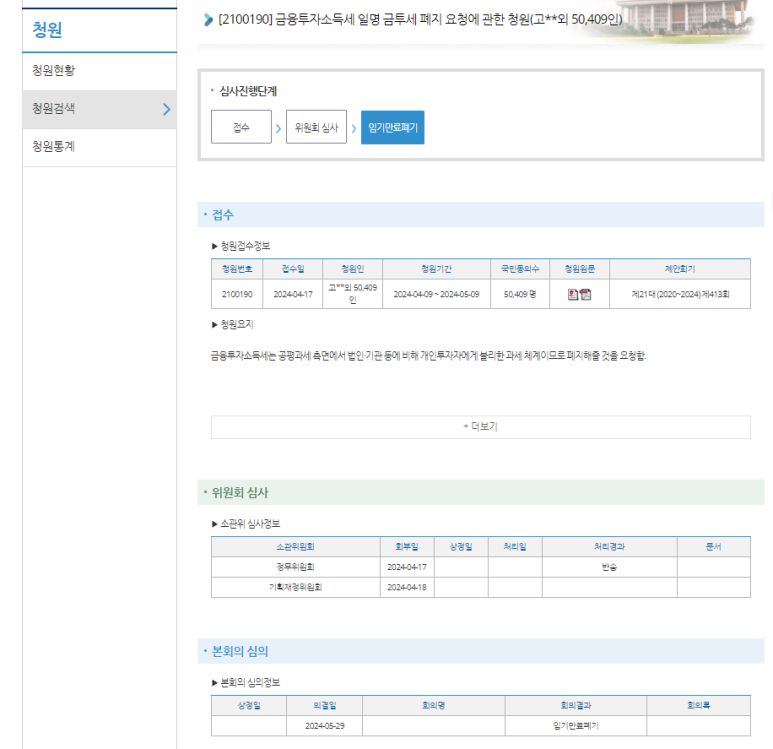The width and height of the screenshot is (773, 749).
Task: Select the 위원회 심사 step box
Action: (x=316, y=128)
